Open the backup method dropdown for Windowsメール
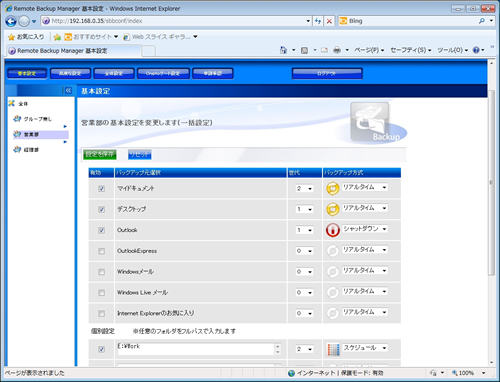This screenshot has height=382, width=500. pos(365,271)
